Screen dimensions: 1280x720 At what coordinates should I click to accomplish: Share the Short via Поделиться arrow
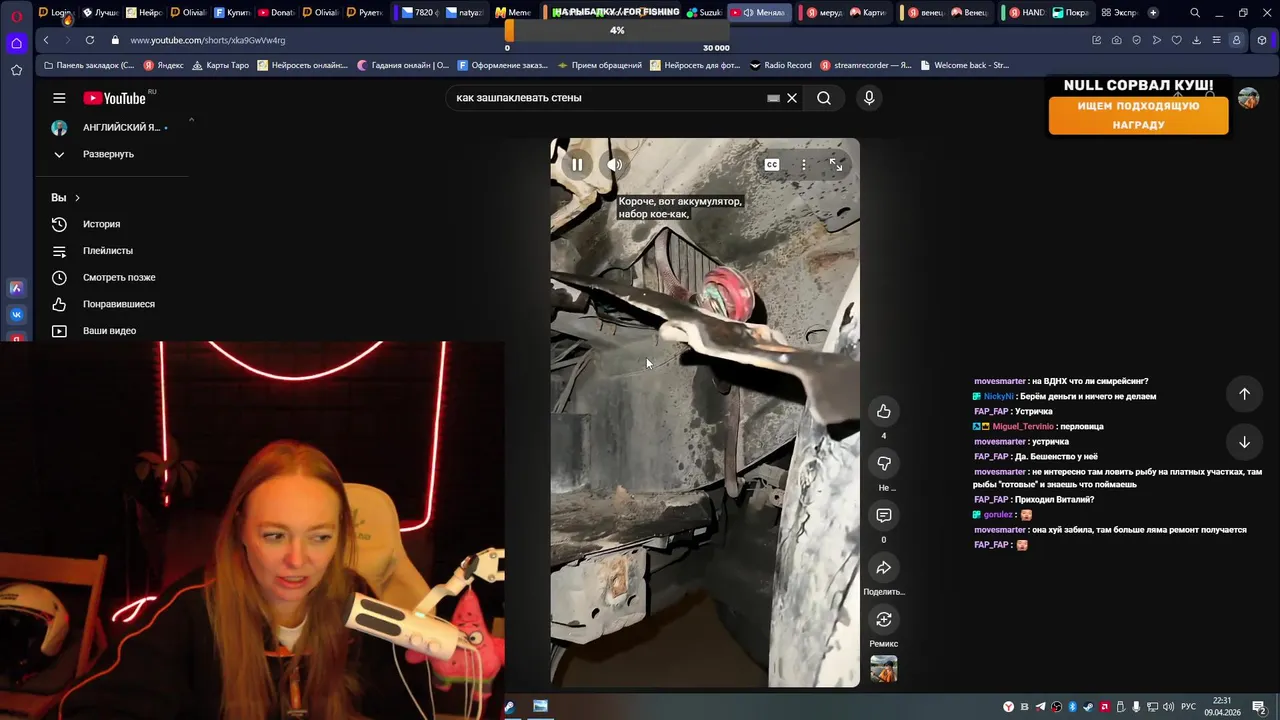pyautogui.click(x=884, y=568)
